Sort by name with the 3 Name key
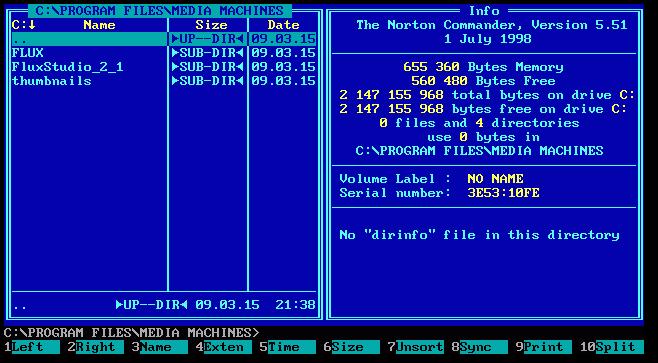This screenshot has width=658, height=363. click(x=160, y=347)
